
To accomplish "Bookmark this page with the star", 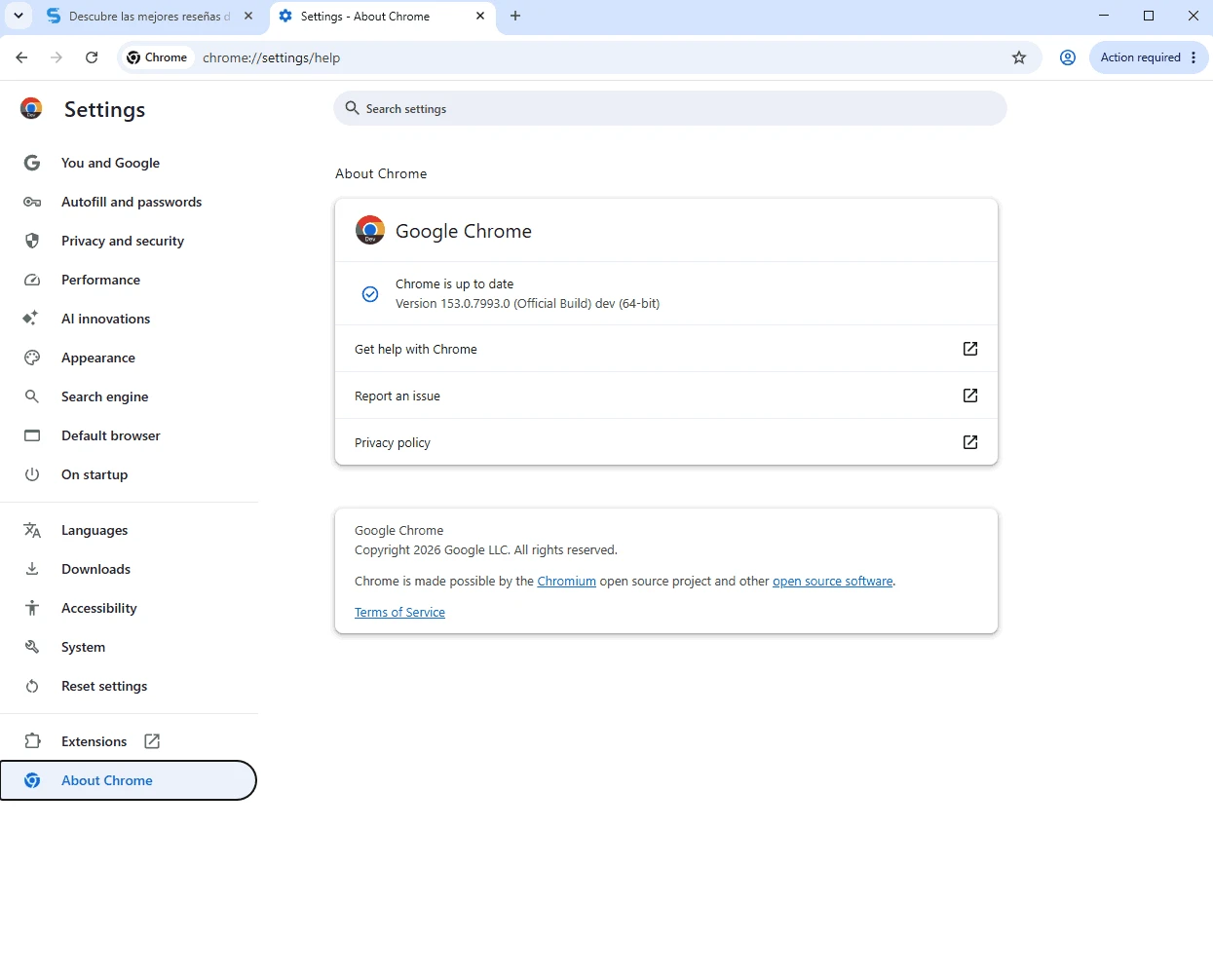I will [x=1019, y=57].
